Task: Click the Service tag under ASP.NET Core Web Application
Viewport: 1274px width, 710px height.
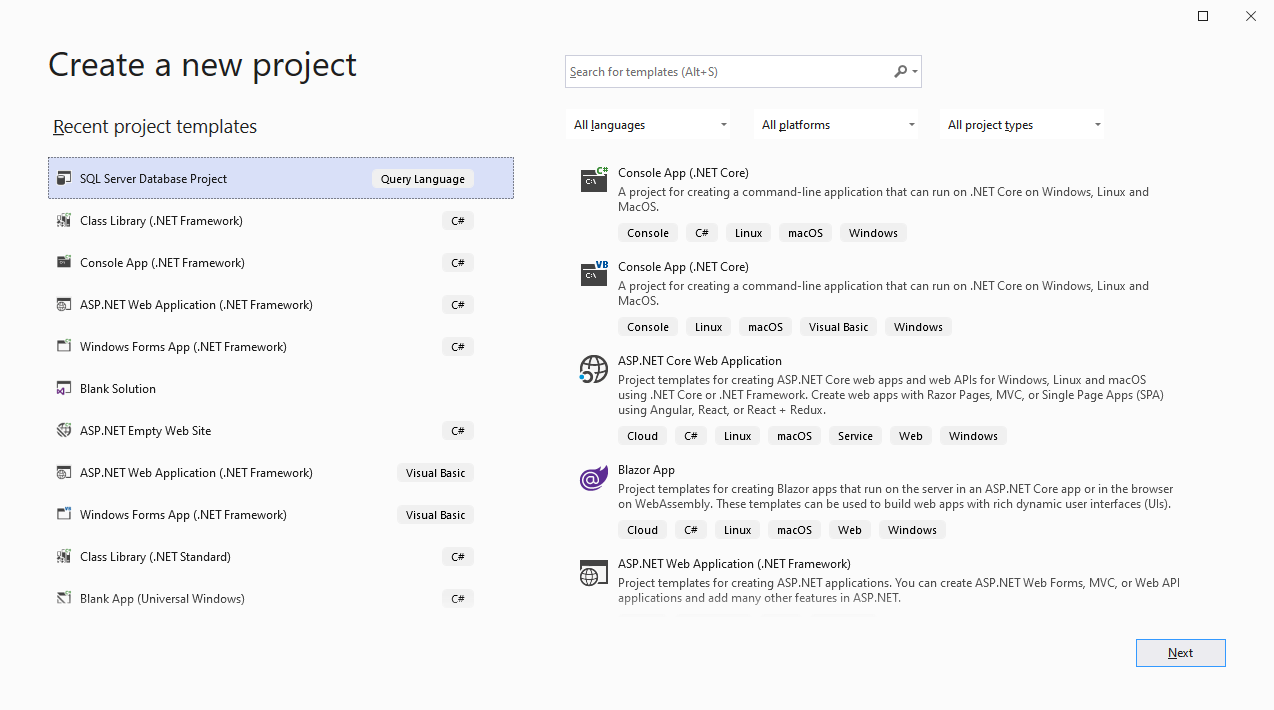Action: point(855,436)
